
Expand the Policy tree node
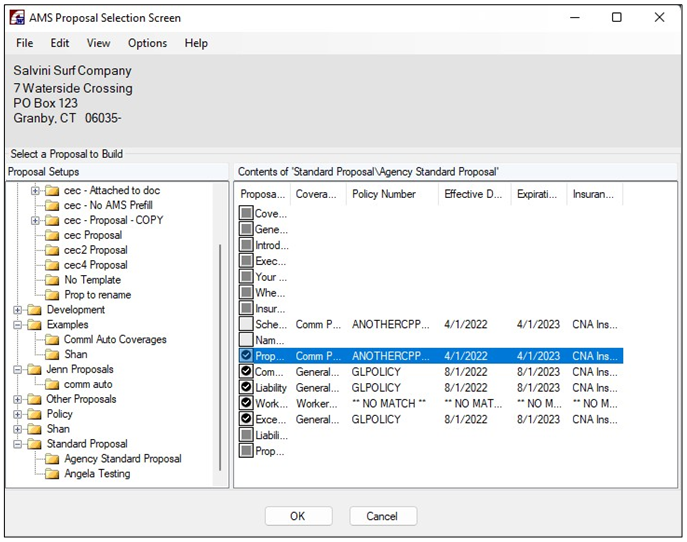(18, 414)
